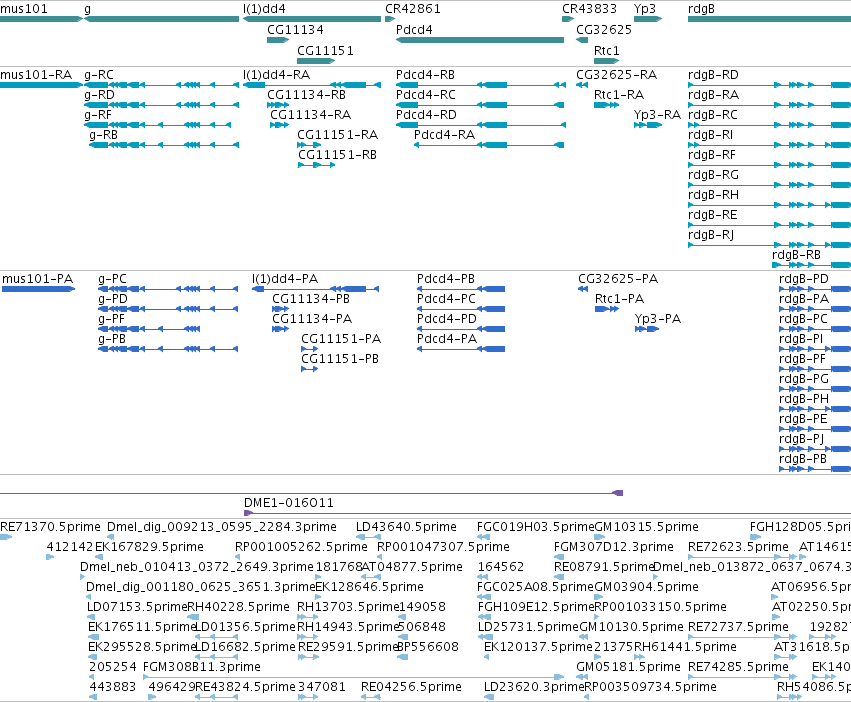Viewport: 851px width, 702px height.
Task: Select the Pdcd4 gene label
Action: (x=414, y=29)
